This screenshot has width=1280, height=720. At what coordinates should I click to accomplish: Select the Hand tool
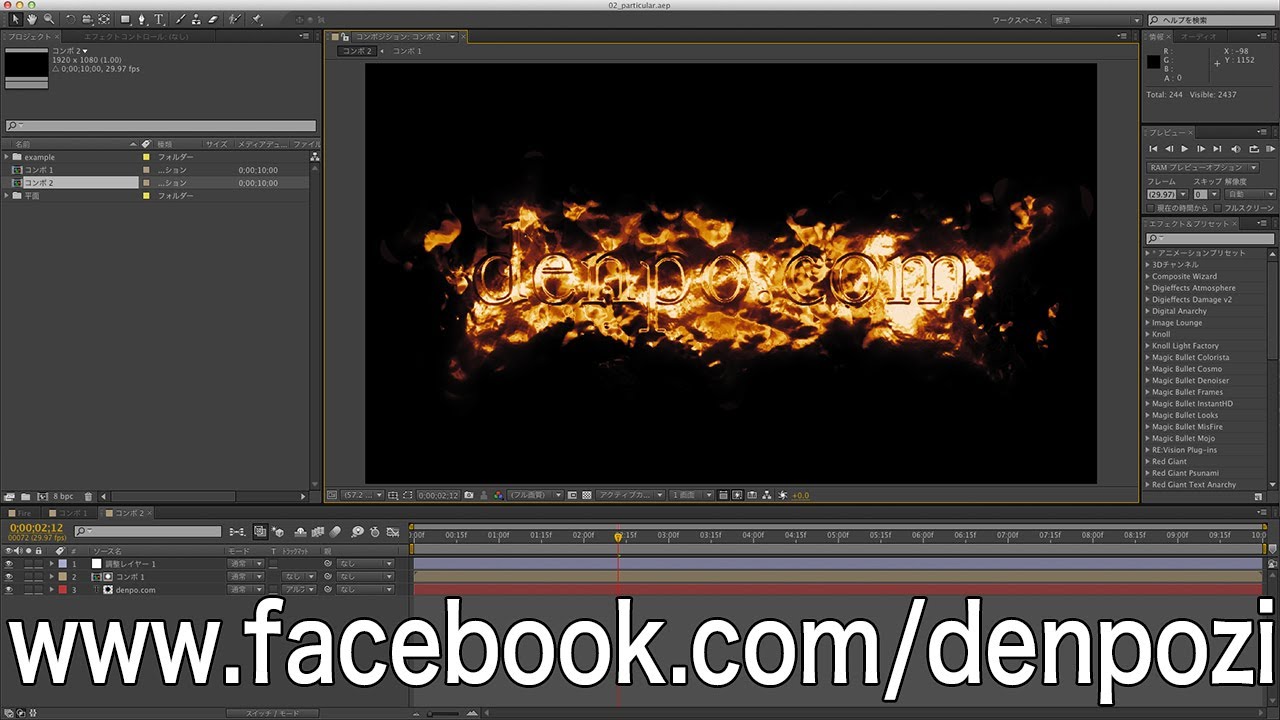[32, 19]
